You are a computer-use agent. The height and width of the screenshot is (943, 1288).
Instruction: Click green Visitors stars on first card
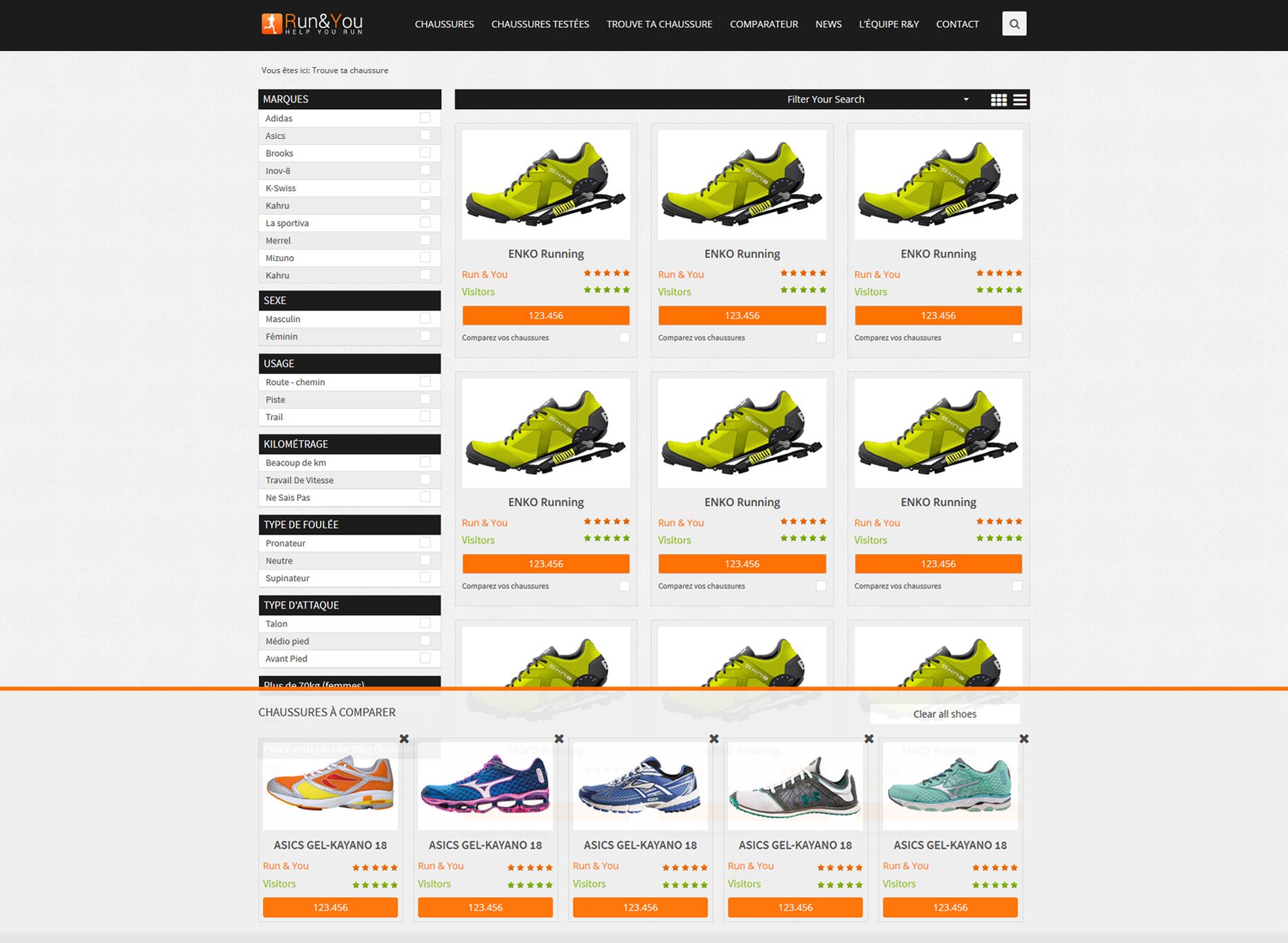(607, 290)
